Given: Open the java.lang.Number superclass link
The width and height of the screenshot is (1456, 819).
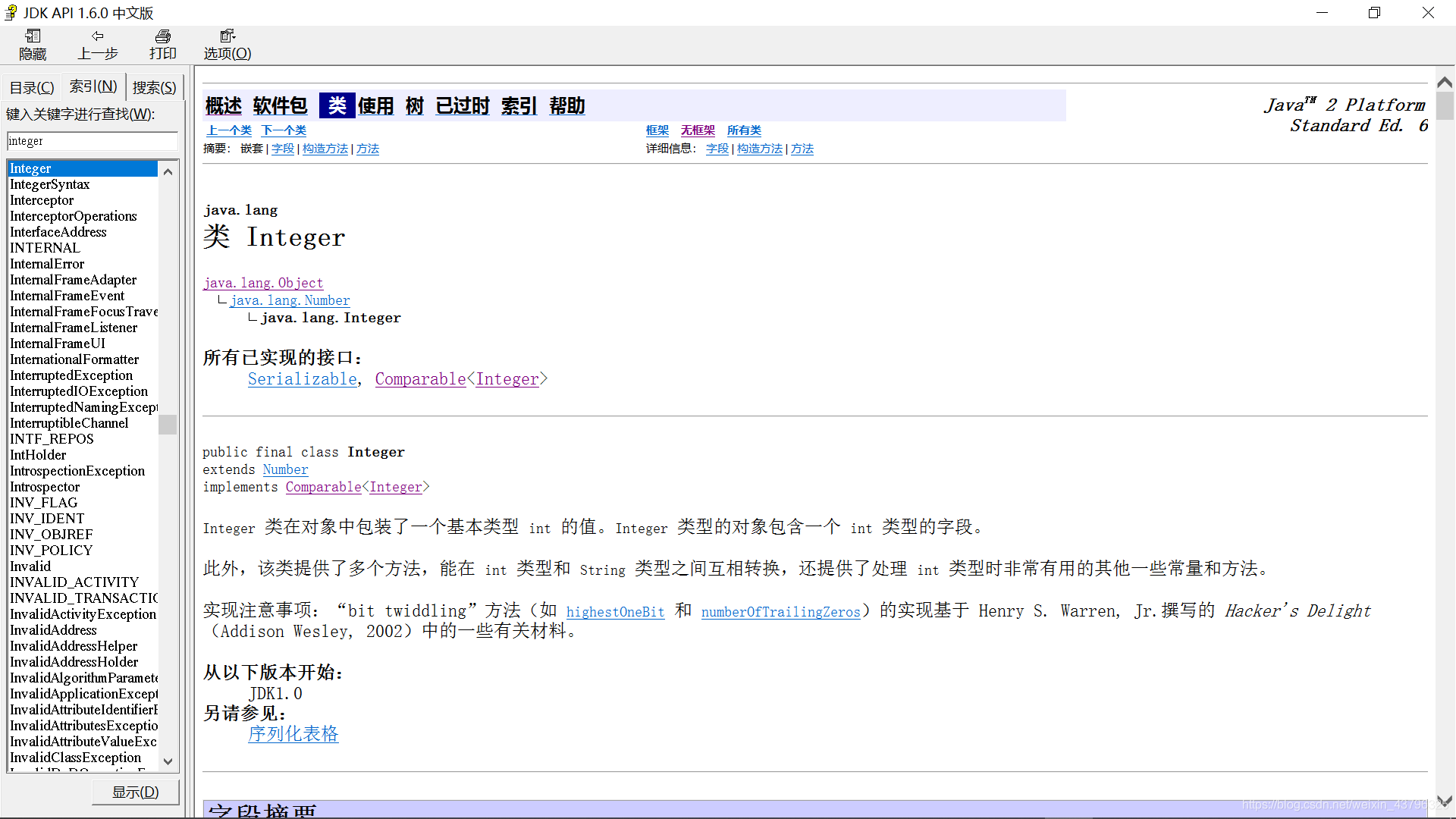Looking at the screenshot, I should tap(290, 300).
